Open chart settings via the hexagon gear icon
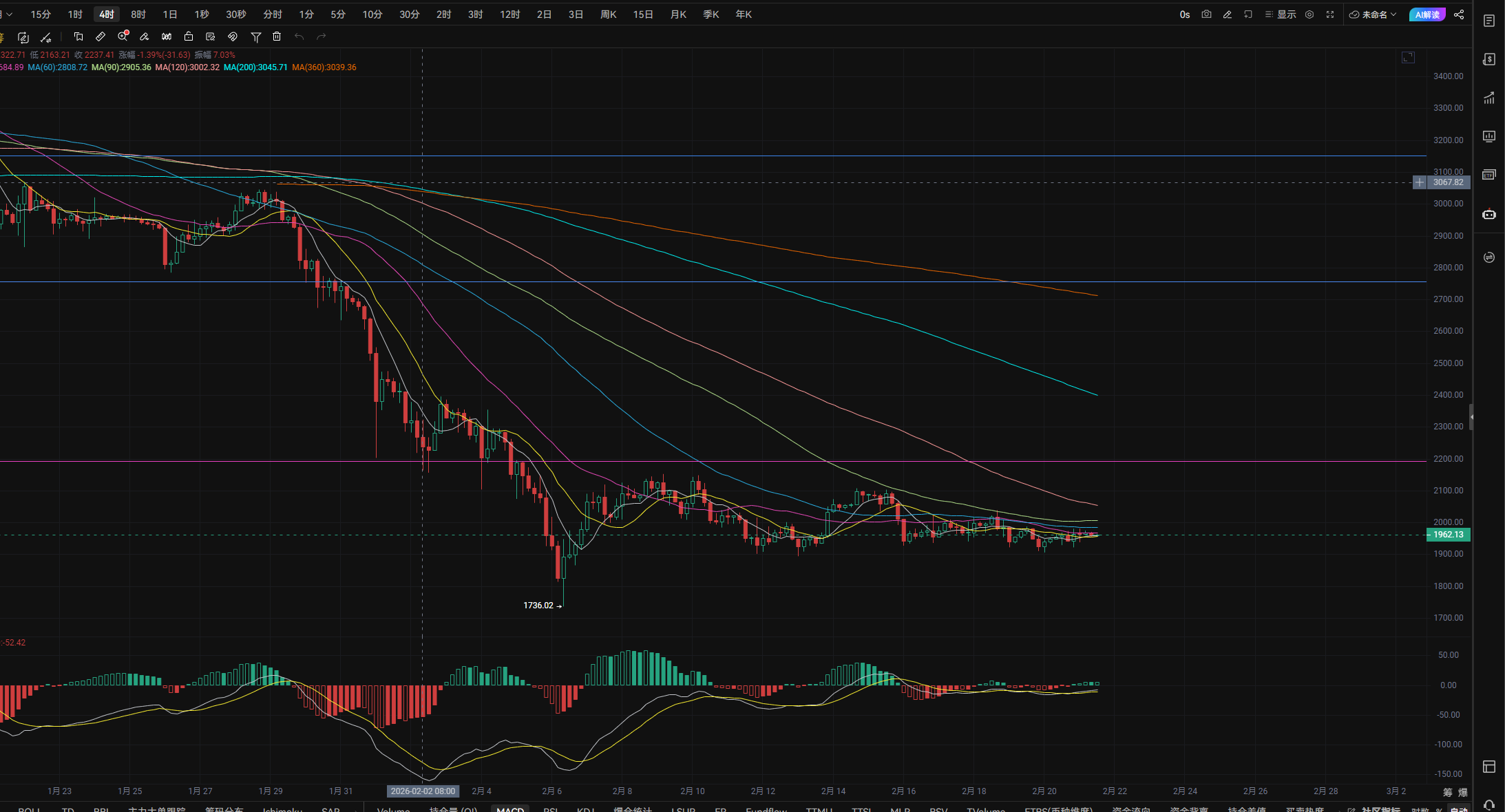The height and width of the screenshot is (812, 1505). pyautogui.click(x=1309, y=14)
